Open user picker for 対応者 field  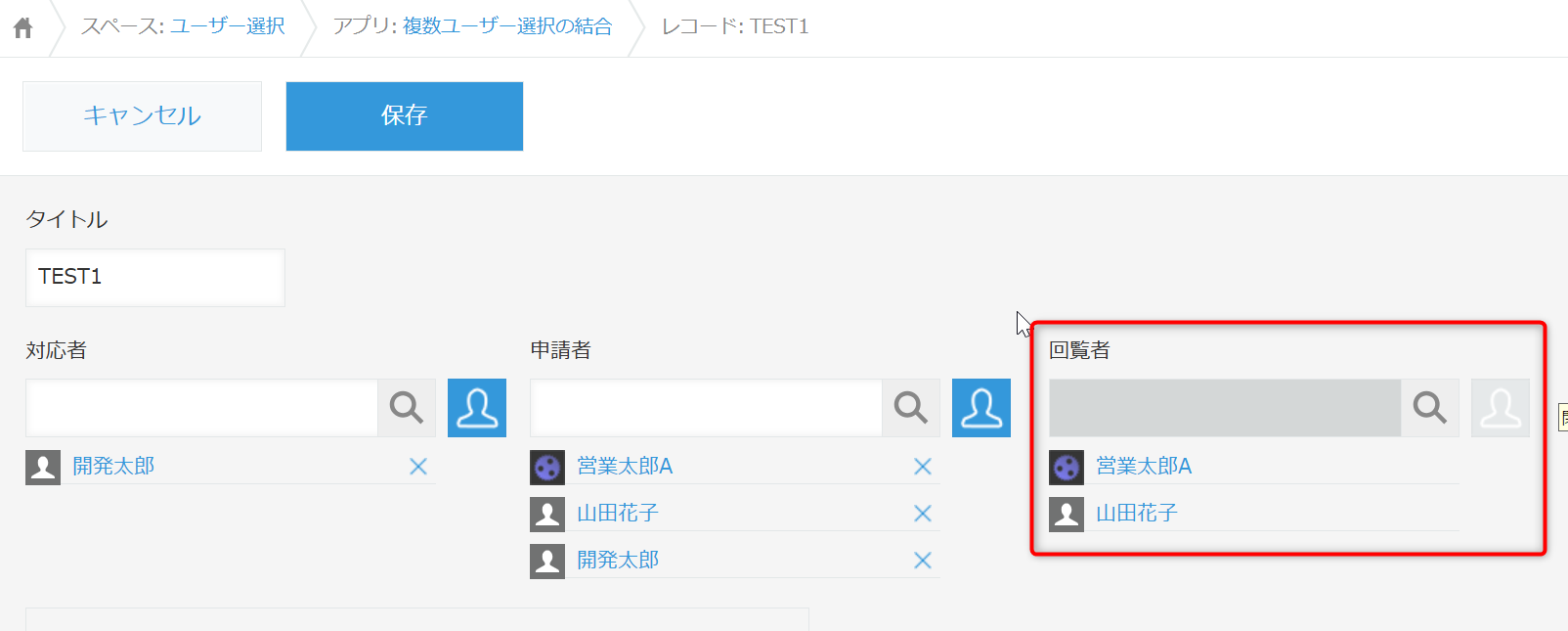point(477,407)
